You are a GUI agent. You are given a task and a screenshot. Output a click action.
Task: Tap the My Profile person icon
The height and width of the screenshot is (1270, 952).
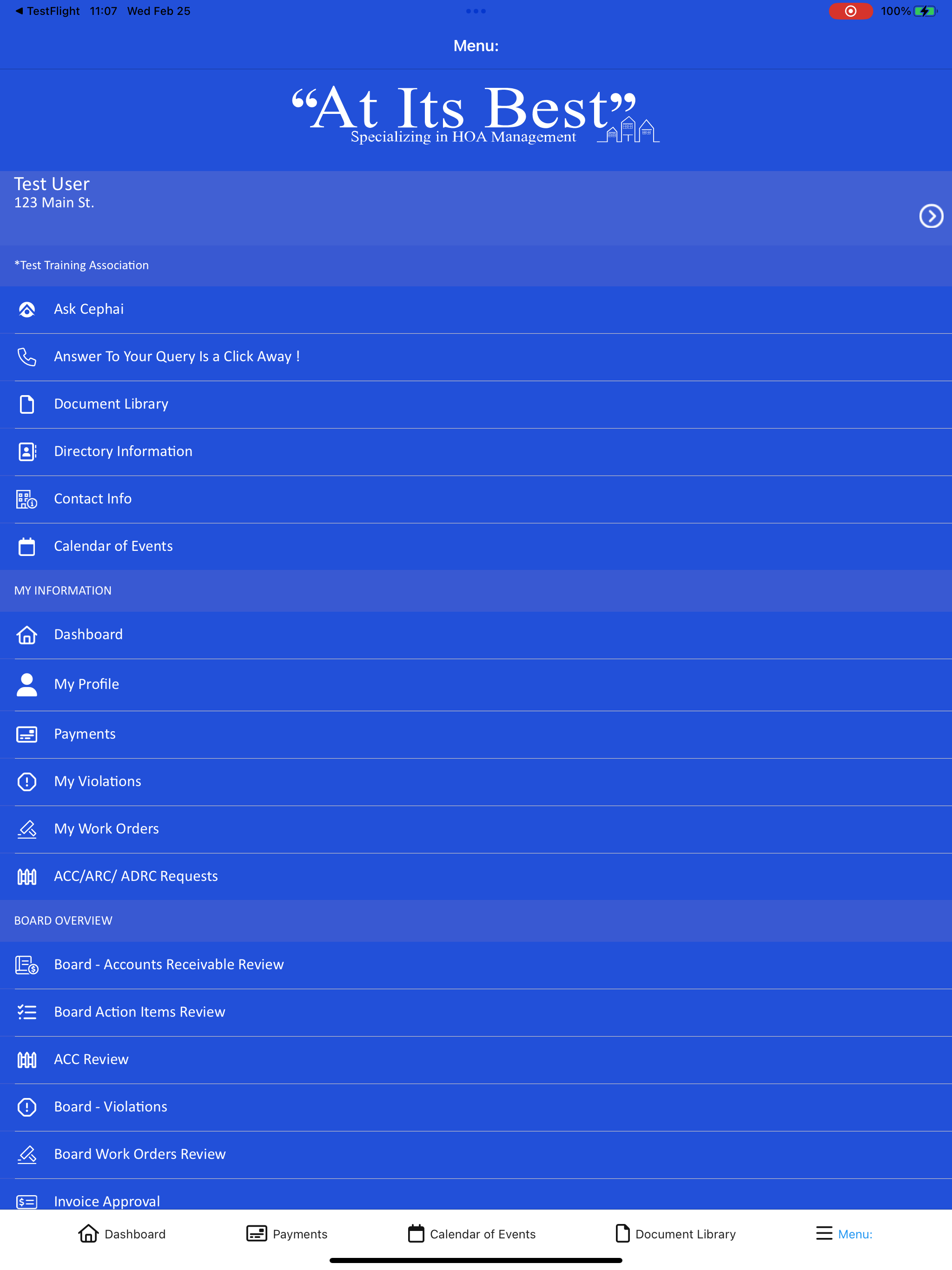26,684
